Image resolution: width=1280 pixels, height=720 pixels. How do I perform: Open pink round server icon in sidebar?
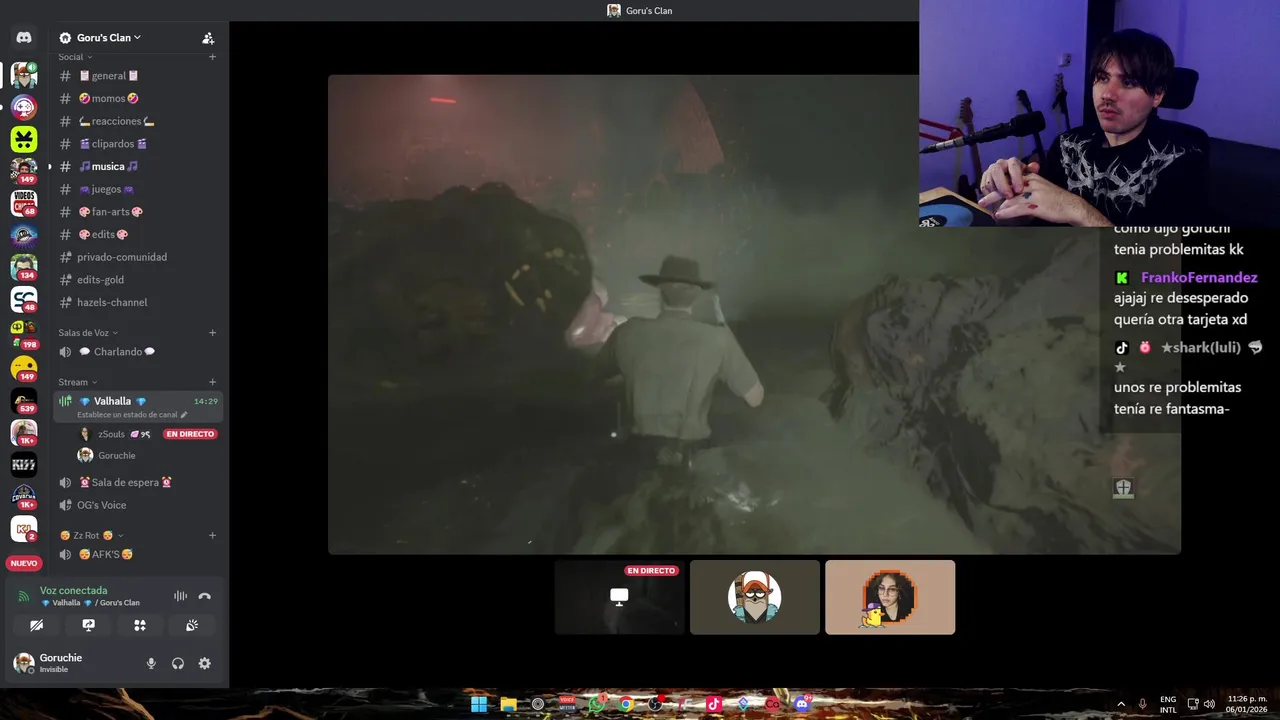point(24,106)
